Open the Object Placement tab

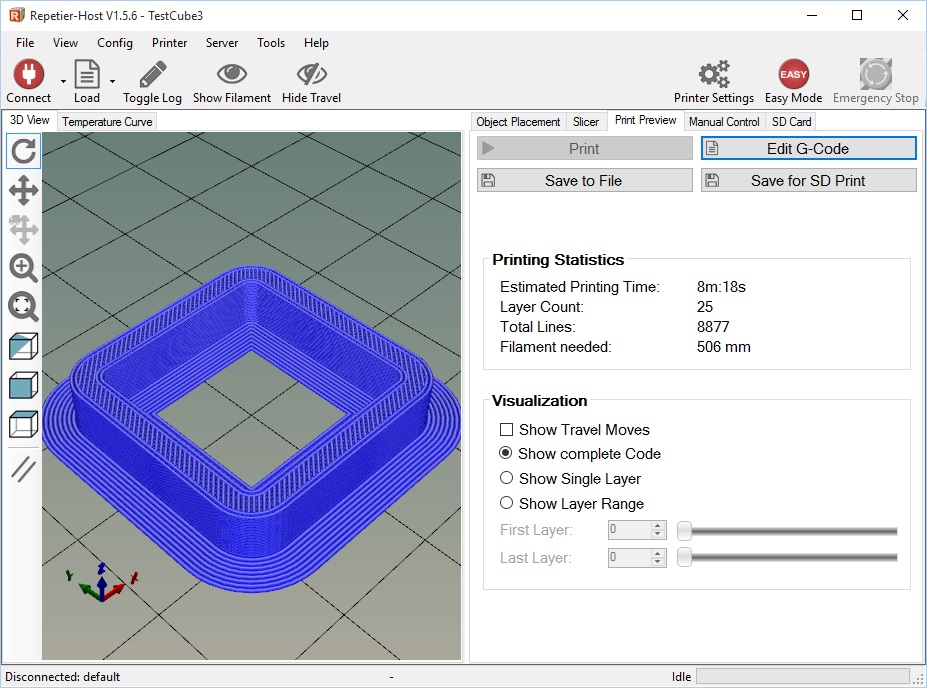point(518,122)
